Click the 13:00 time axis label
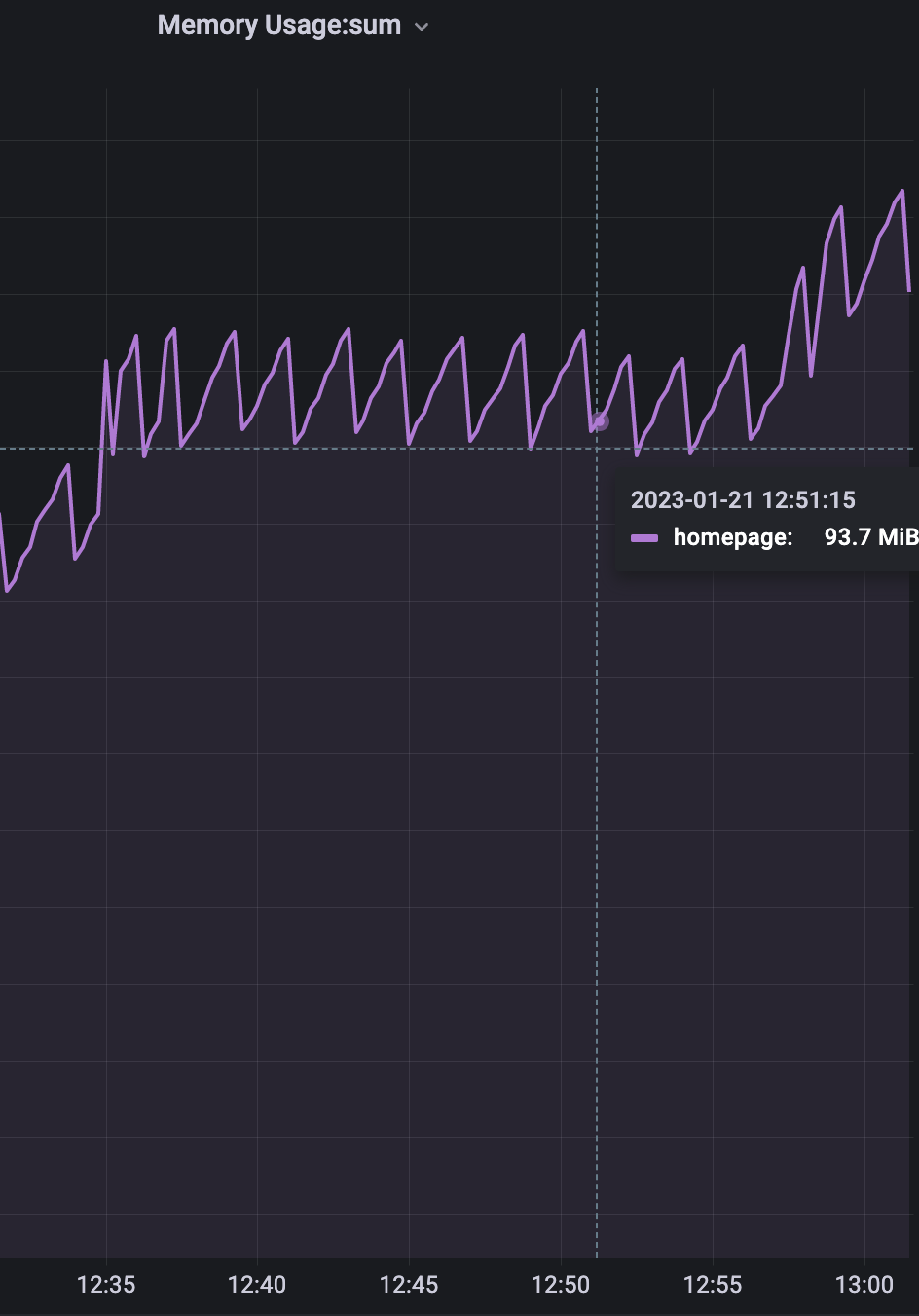 click(x=864, y=1284)
